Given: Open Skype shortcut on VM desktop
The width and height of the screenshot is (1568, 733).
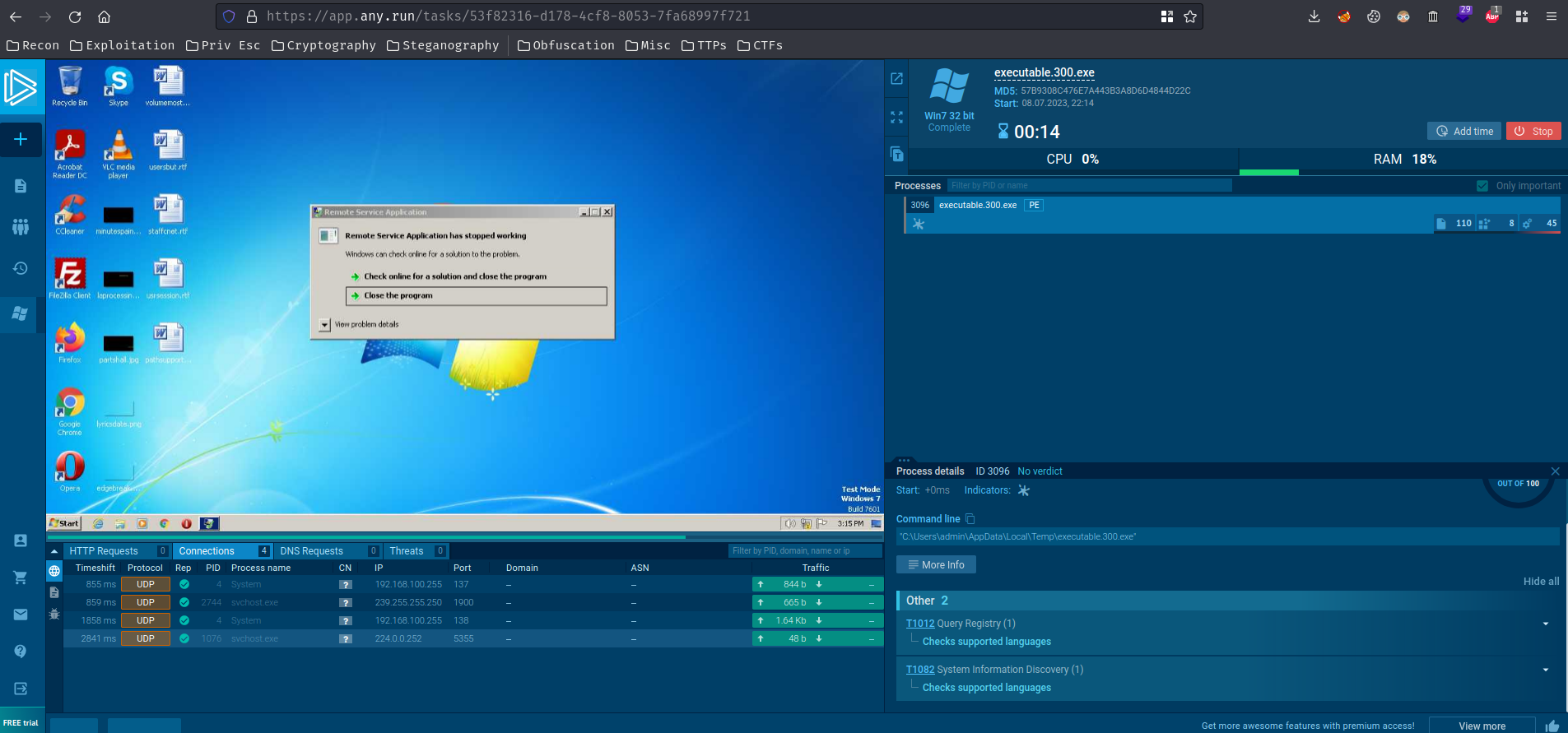Looking at the screenshot, I should tap(119, 86).
